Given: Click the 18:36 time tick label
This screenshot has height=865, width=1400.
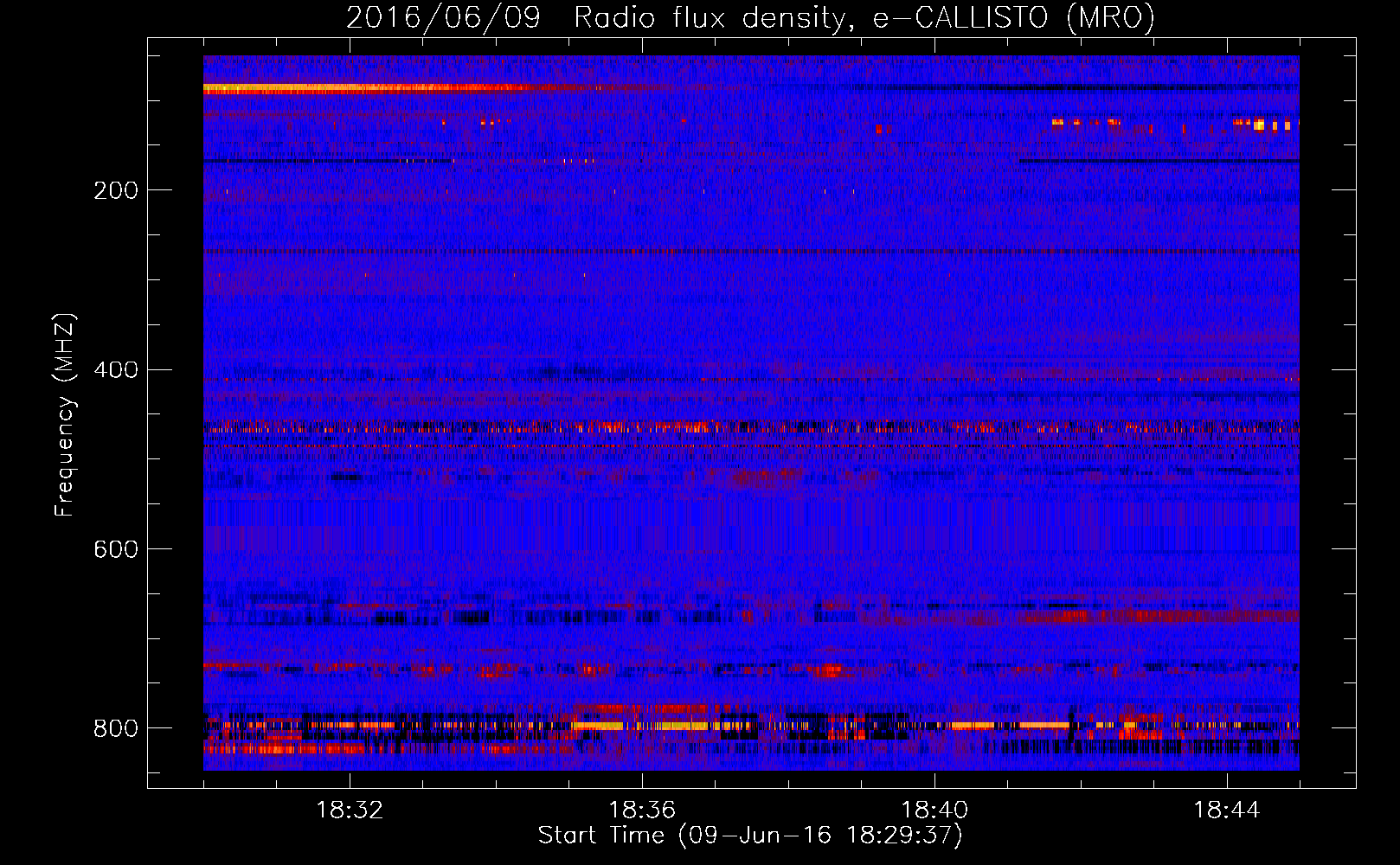Looking at the screenshot, I should (x=642, y=811).
